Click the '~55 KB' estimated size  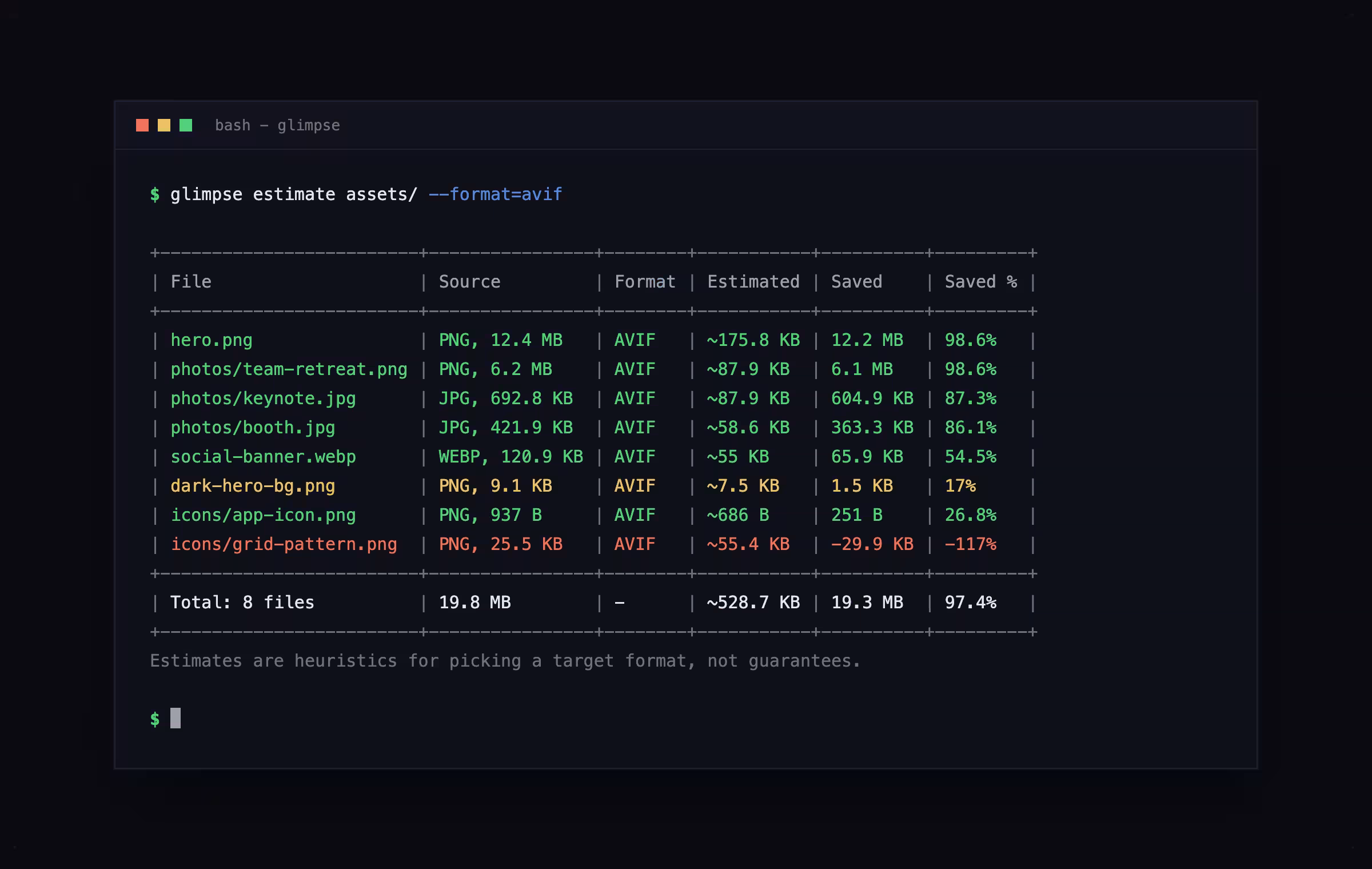tap(738, 457)
